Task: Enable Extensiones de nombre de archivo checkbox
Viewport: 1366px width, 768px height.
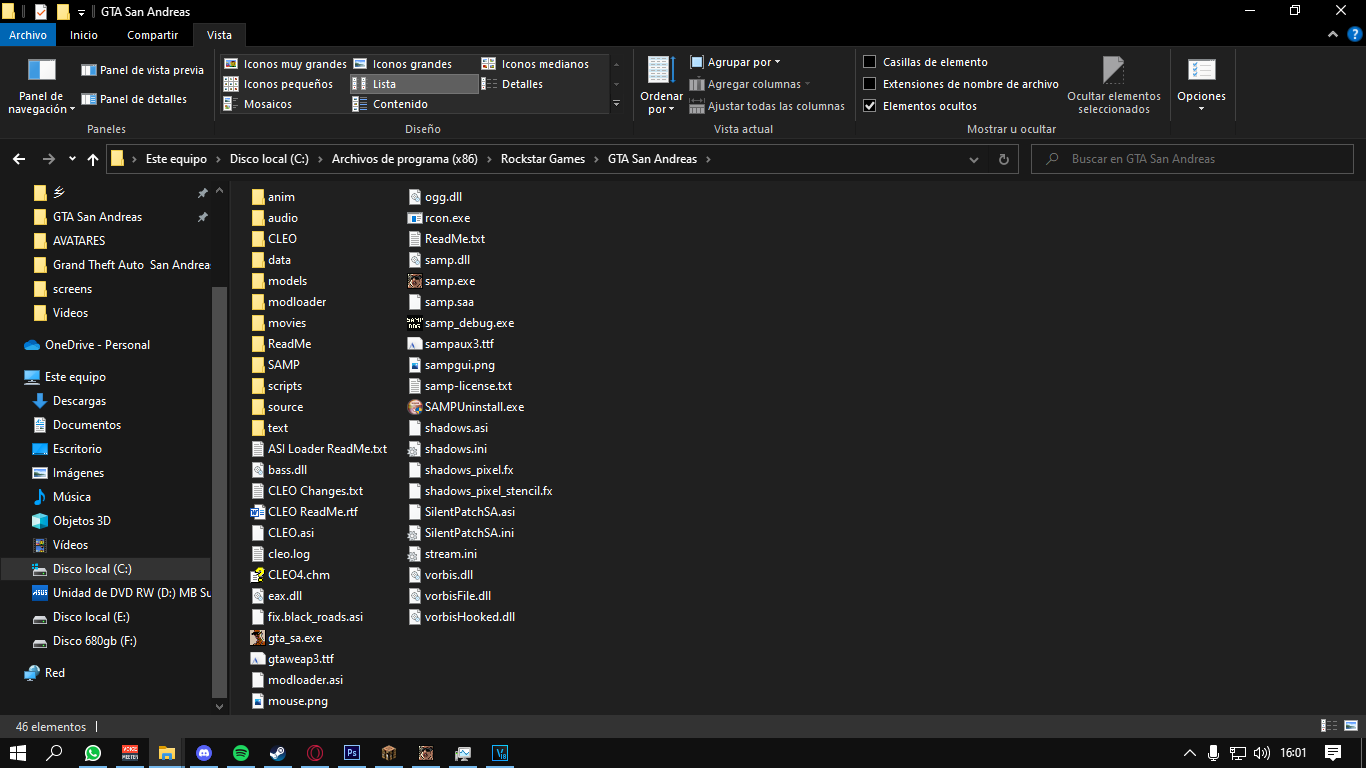Action: click(x=870, y=84)
